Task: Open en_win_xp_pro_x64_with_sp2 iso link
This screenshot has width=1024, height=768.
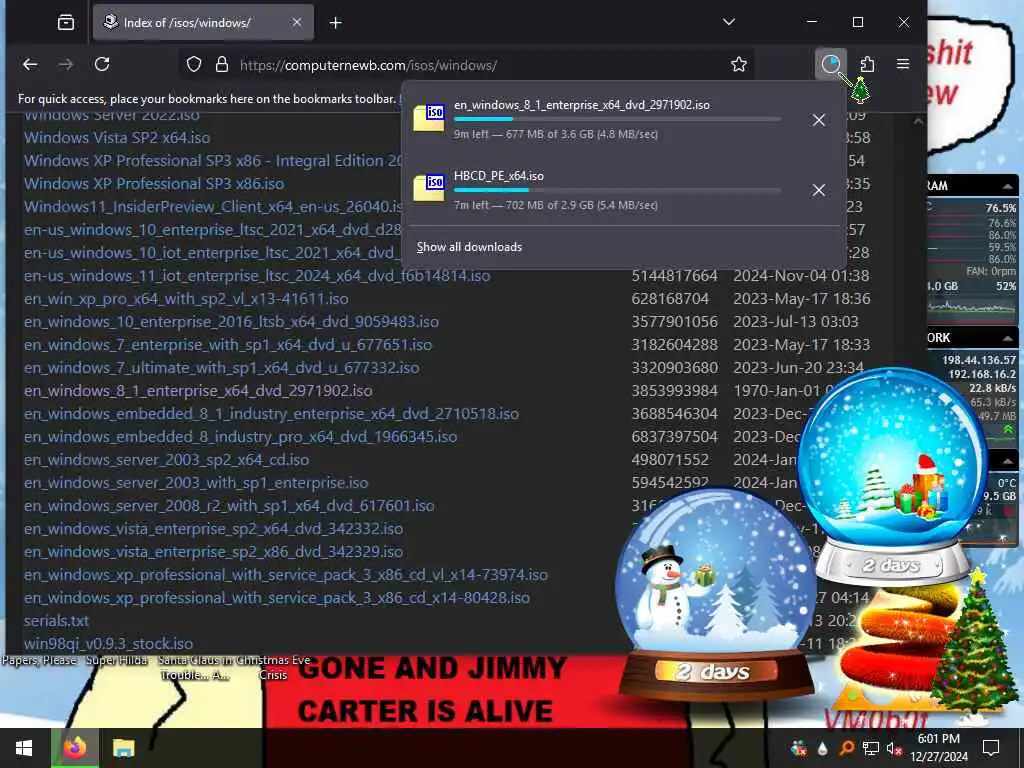Action: tap(186, 298)
